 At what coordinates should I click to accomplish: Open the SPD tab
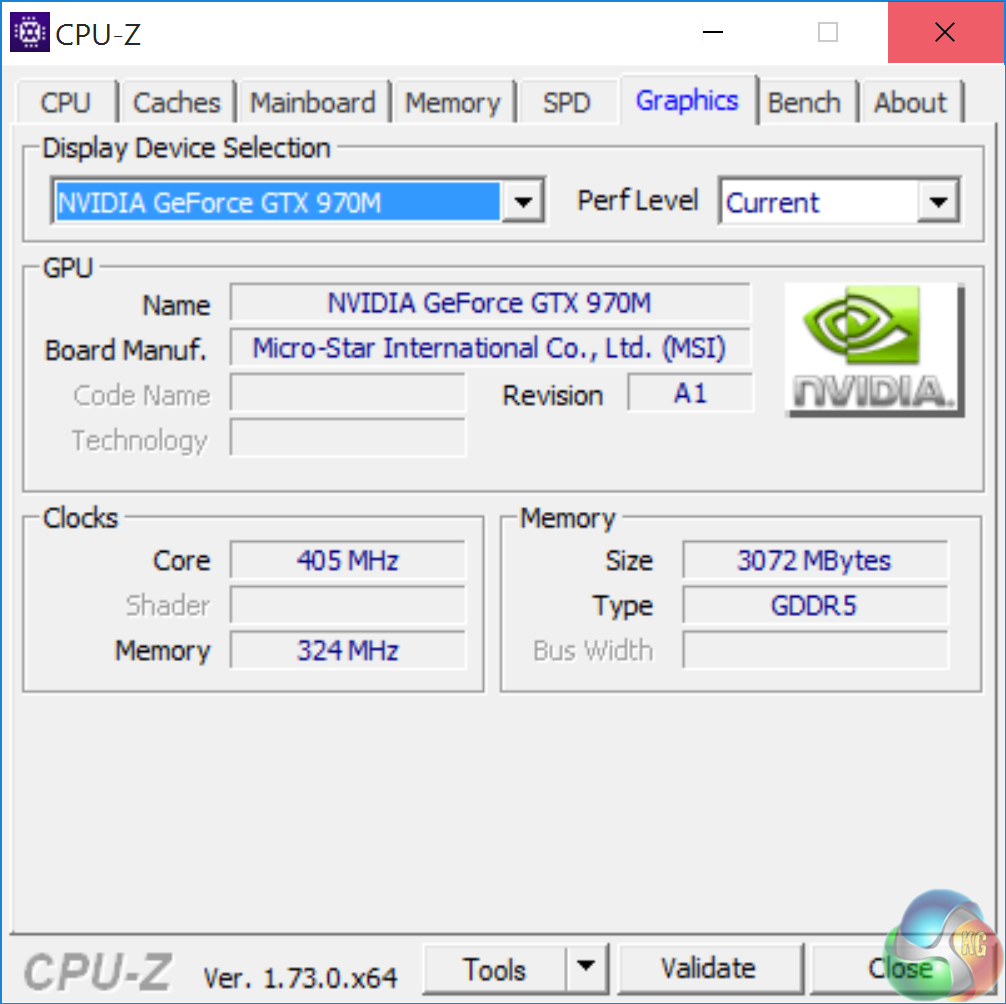tap(567, 103)
